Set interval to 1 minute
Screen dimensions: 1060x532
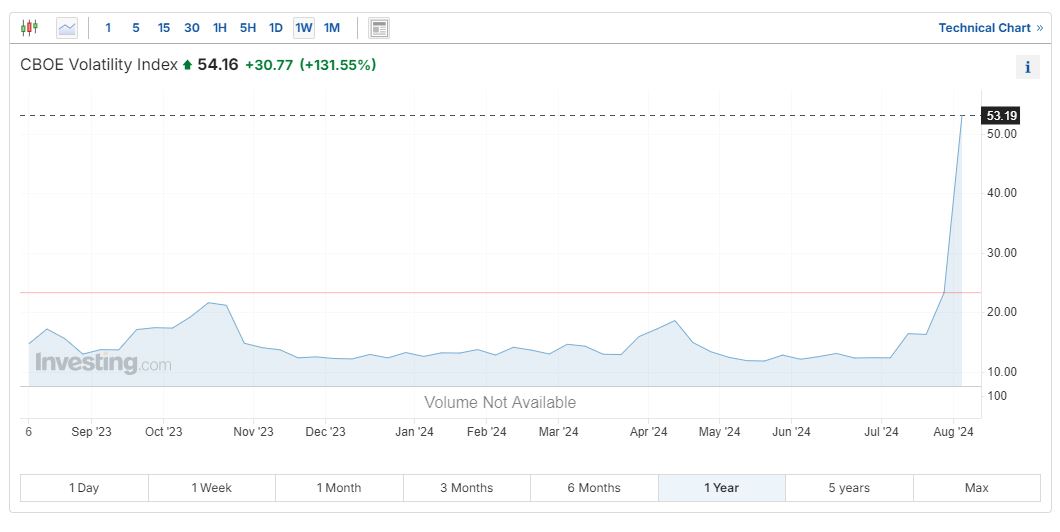coord(108,28)
